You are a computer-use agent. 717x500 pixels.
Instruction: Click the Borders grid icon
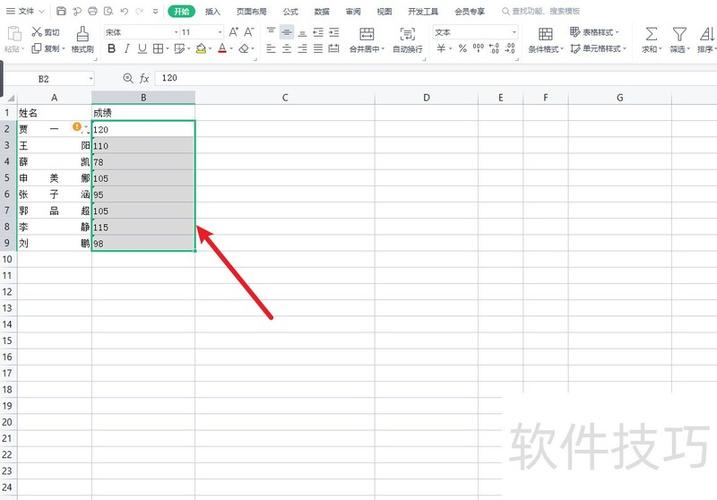pyautogui.click(x=158, y=48)
